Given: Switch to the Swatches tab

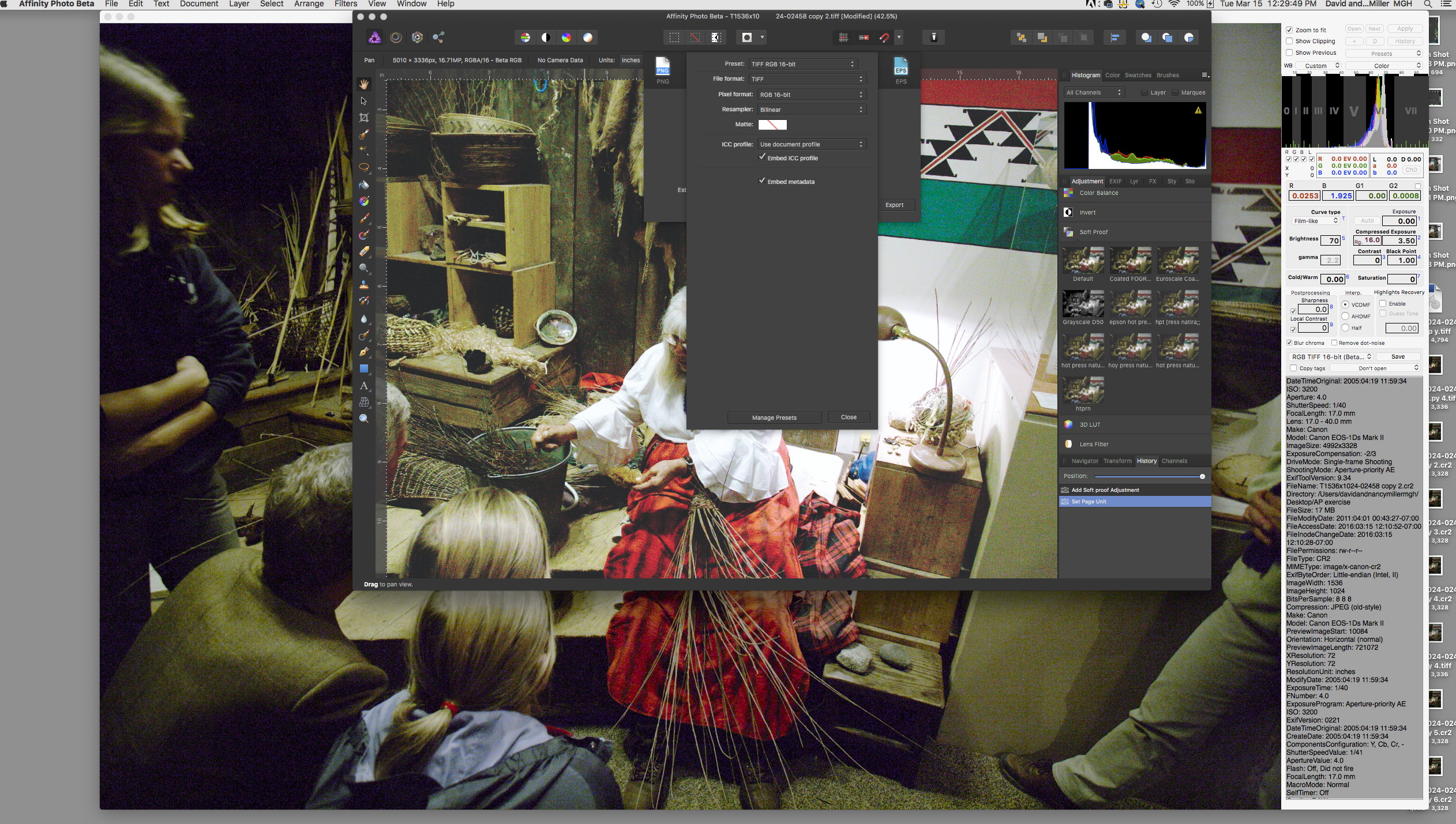Looking at the screenshot, I should [x=1138, y=75].
